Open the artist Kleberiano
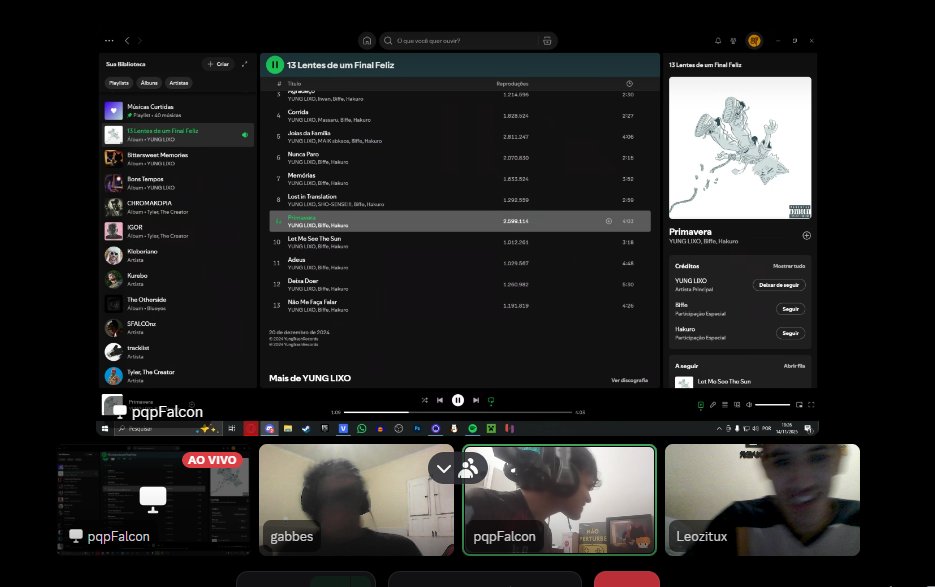 179,255
